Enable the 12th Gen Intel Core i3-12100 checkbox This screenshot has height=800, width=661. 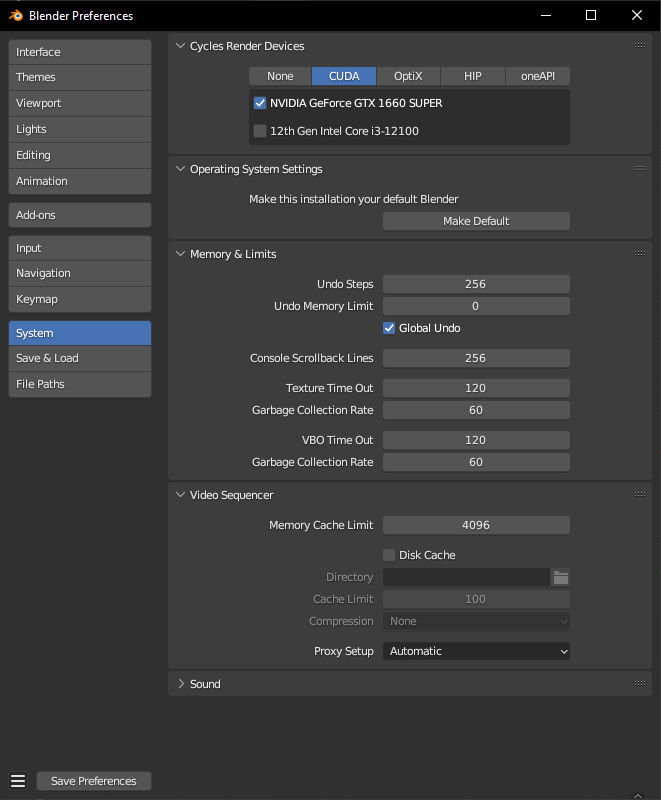[260, 131]
